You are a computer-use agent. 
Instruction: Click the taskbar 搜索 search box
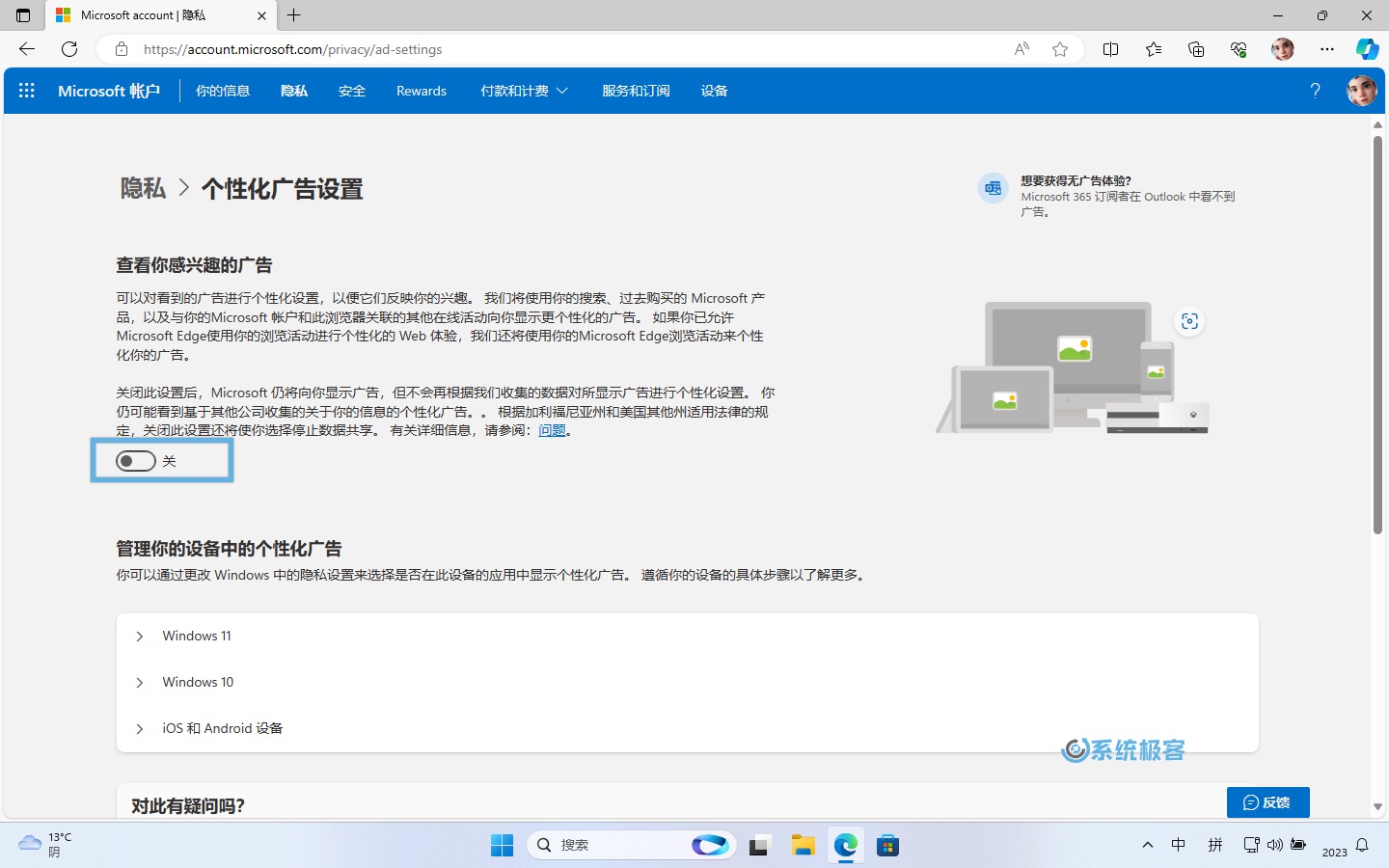pyautogui.click(x=631, y=845)
